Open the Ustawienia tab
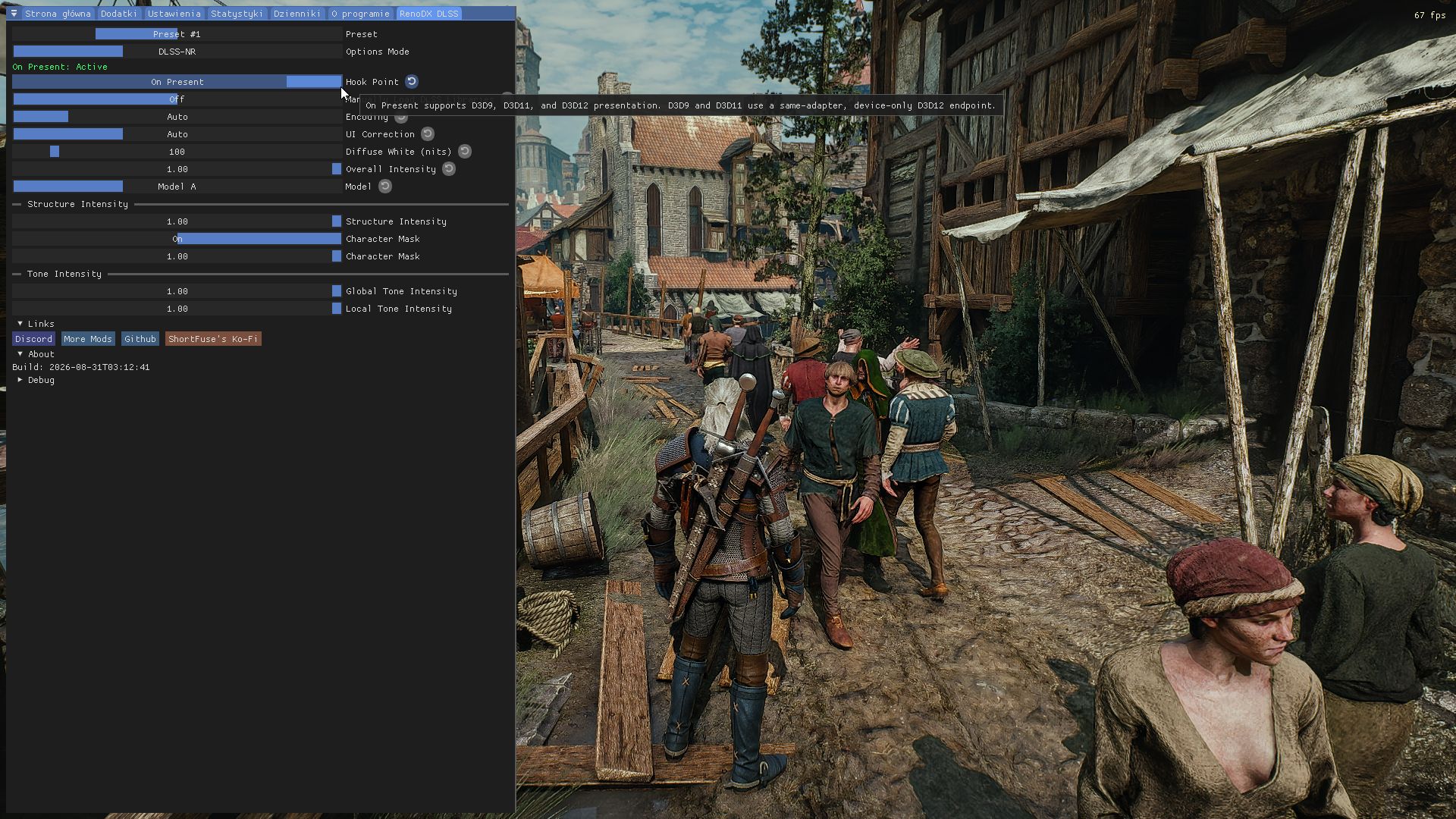This screenshot has height=819, width=1456. (174, 14)
